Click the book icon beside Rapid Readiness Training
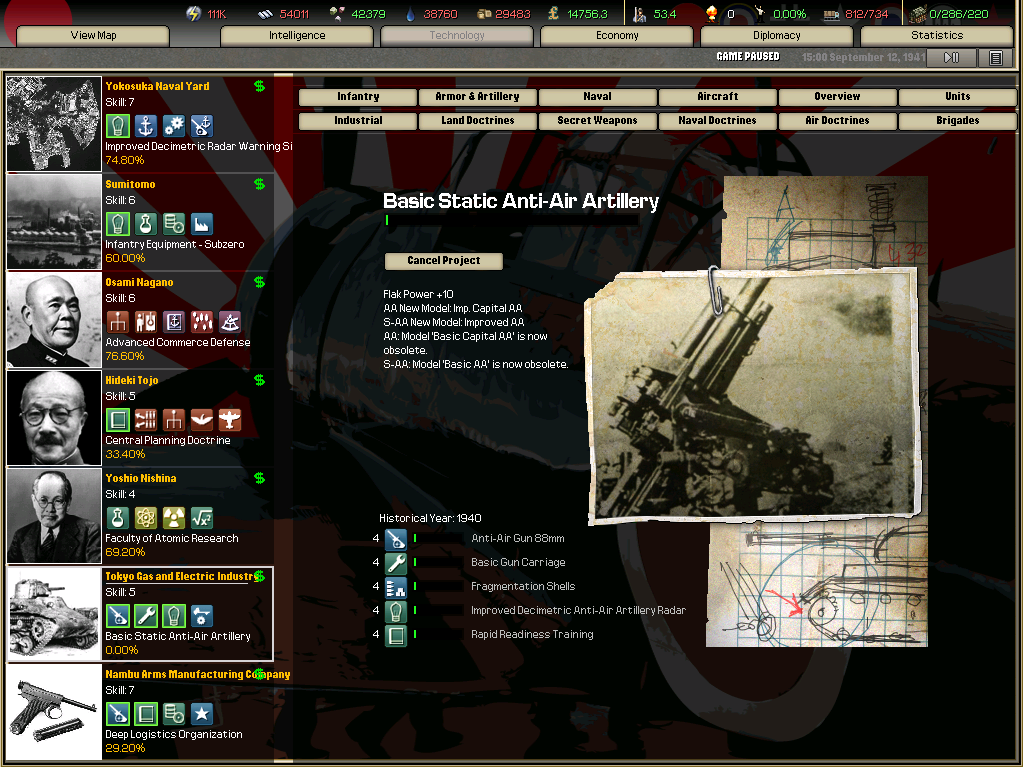Image resolution: width=1023 pixels, height=767 pixels. [x=396, y=635]
